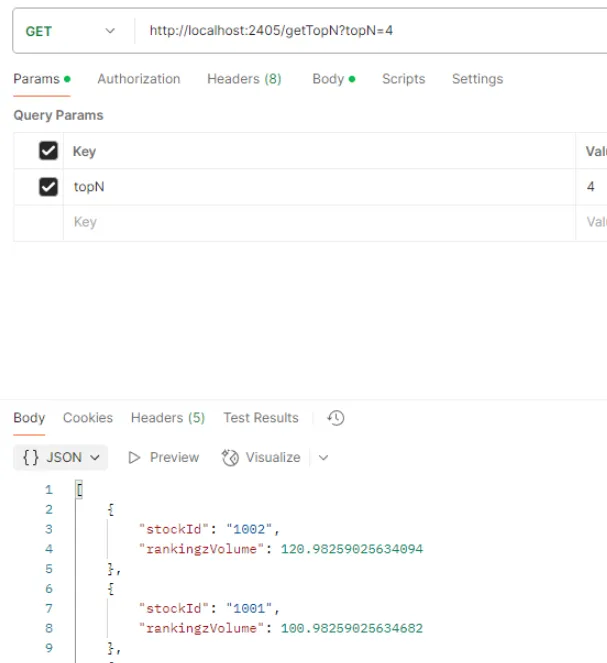This screenshot has width=607, height=663.
Task: Uncheck the topN parameter checkbox
Action: (x=48, y=187)
